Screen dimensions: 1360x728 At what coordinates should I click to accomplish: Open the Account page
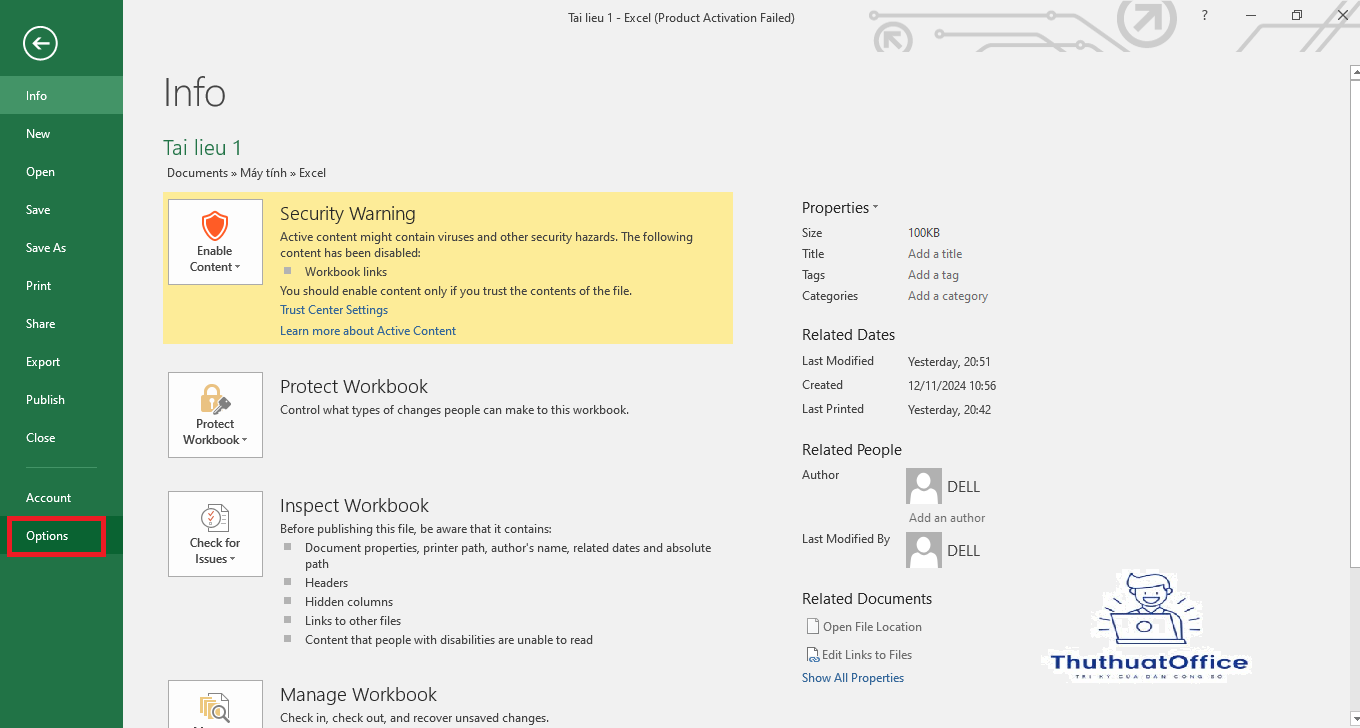[x=61, y=498]
